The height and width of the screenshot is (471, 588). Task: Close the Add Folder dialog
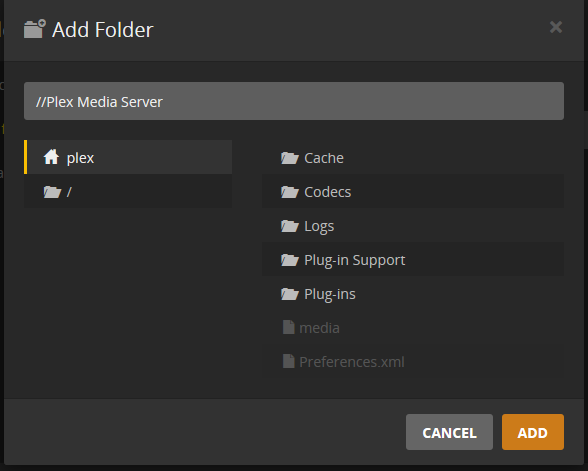[x=556, y=27]
